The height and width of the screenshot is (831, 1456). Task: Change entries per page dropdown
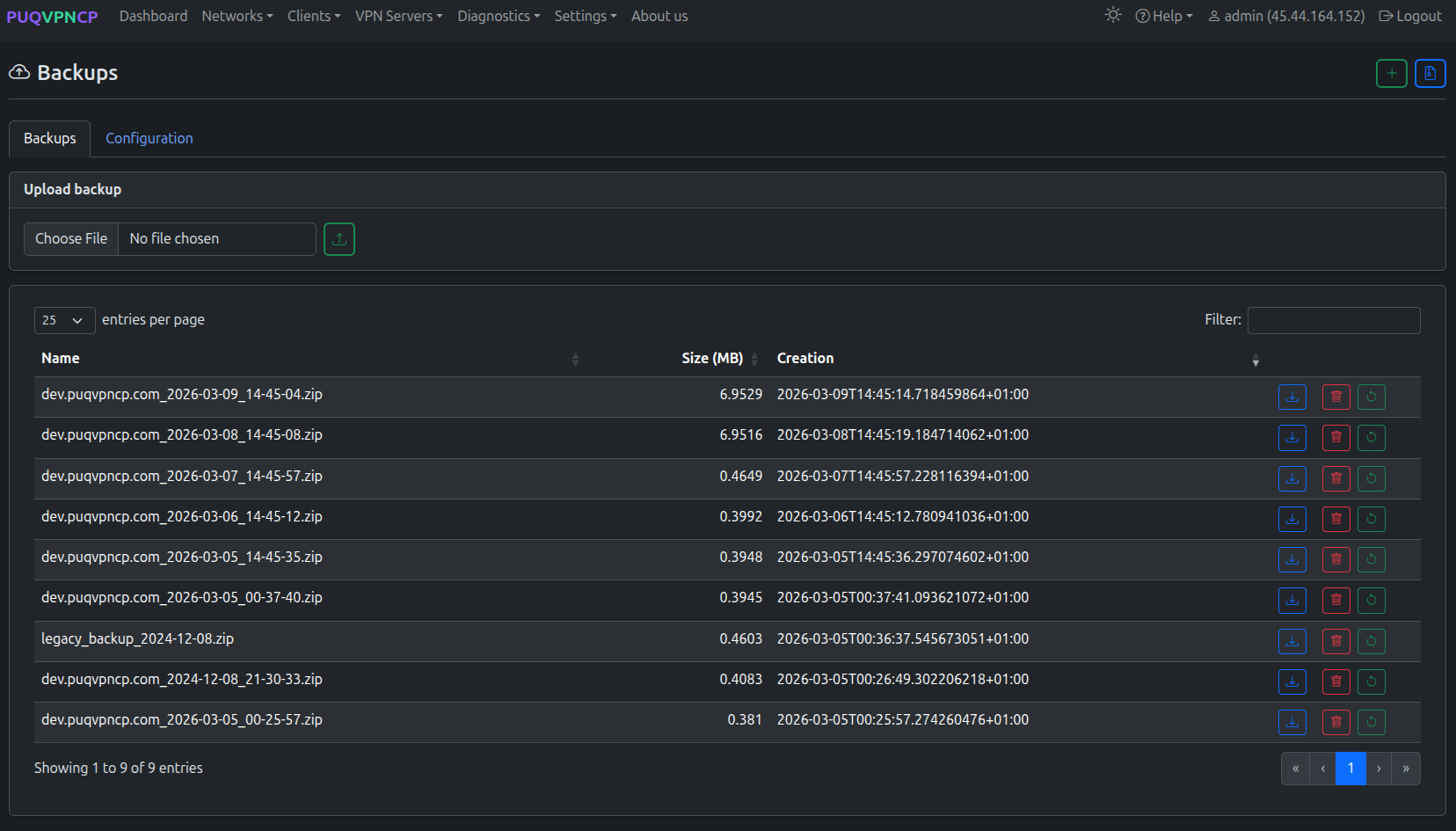pos(64,320)
